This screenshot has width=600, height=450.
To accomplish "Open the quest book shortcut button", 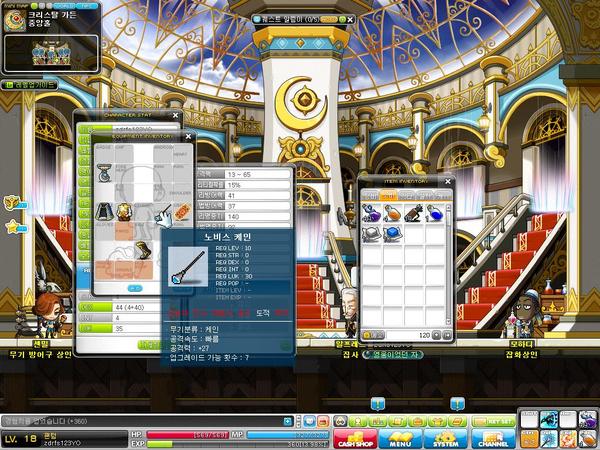I will [x=397, y=421].
